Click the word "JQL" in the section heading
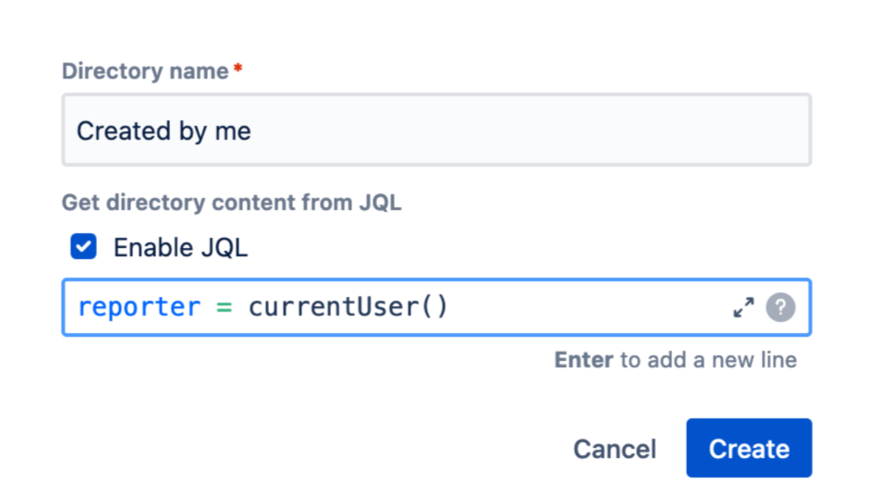This screenshot has height=496, width=872. 379,203
